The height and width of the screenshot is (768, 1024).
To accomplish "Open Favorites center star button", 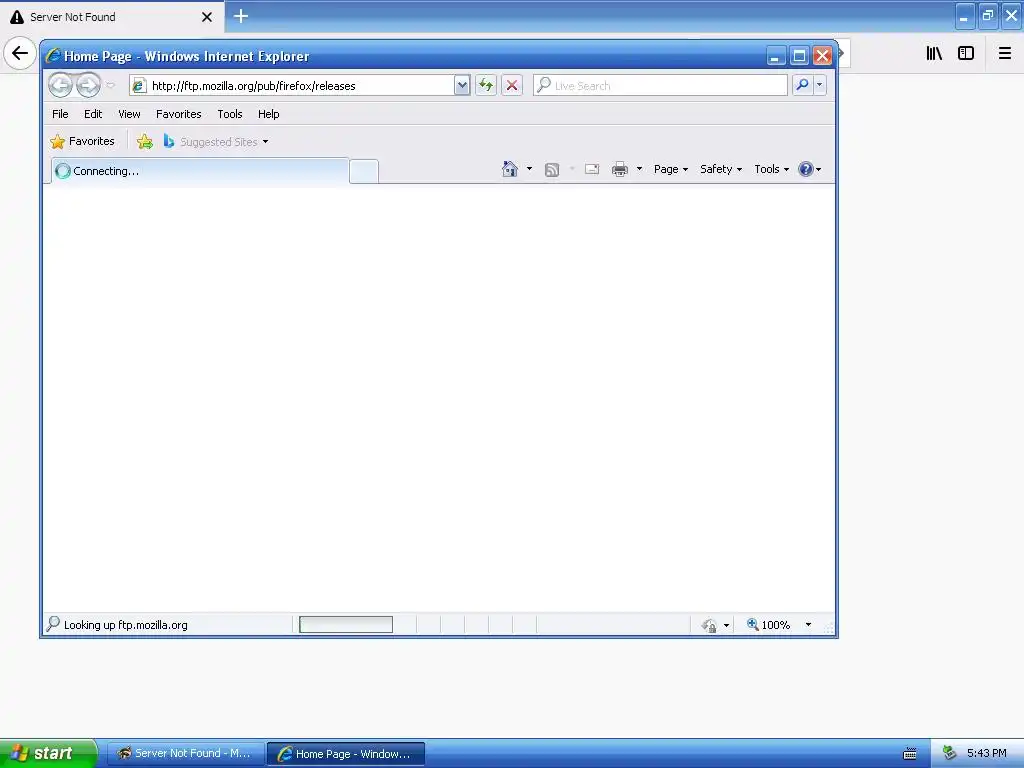I will 82,141.
